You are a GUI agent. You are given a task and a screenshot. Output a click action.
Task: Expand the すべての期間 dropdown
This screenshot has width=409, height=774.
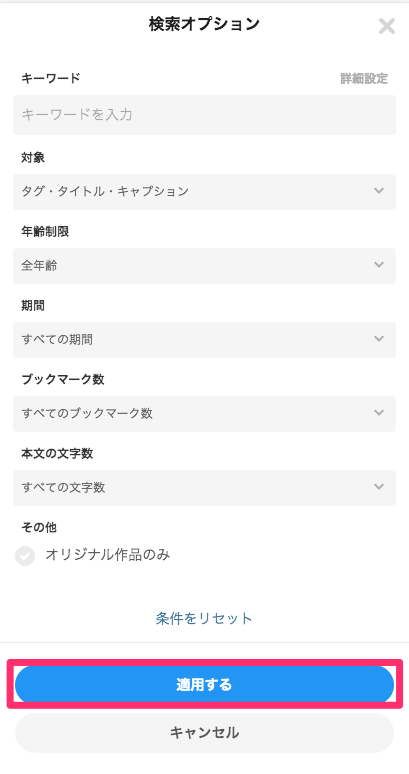(204, 340)
